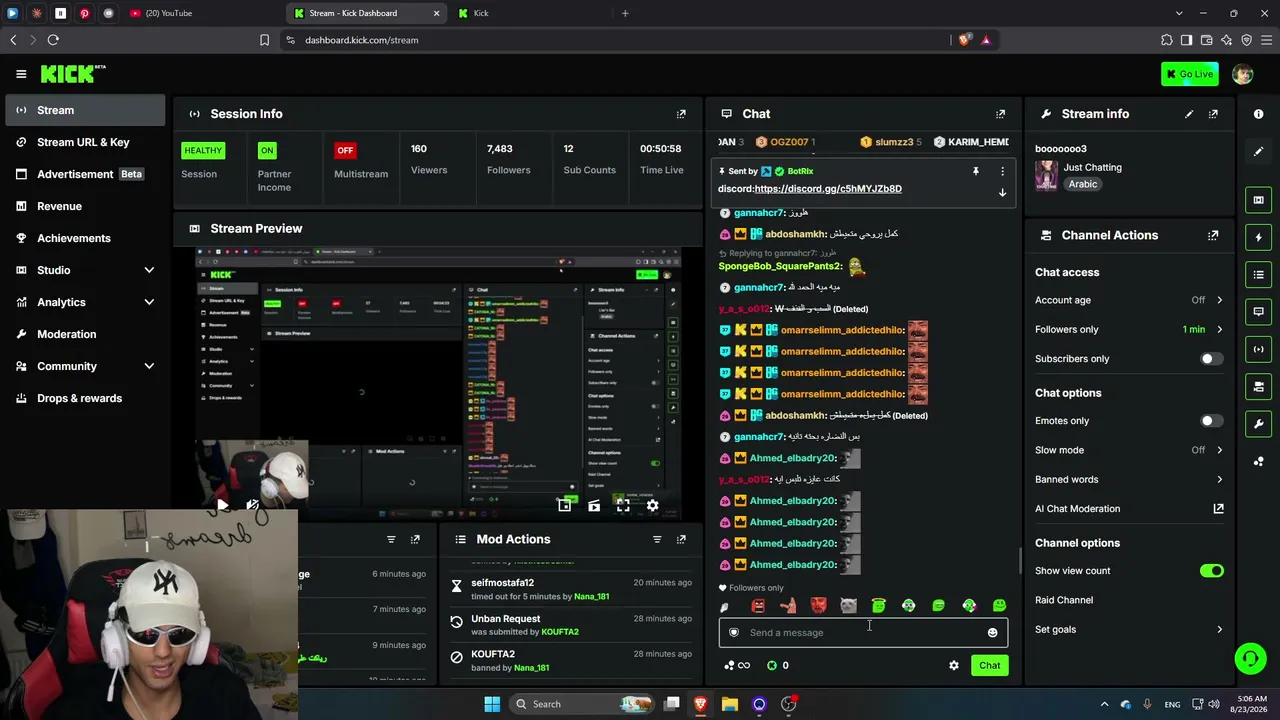
Task: Click the Windows taskbar Search box
Action: click(582, 704)
